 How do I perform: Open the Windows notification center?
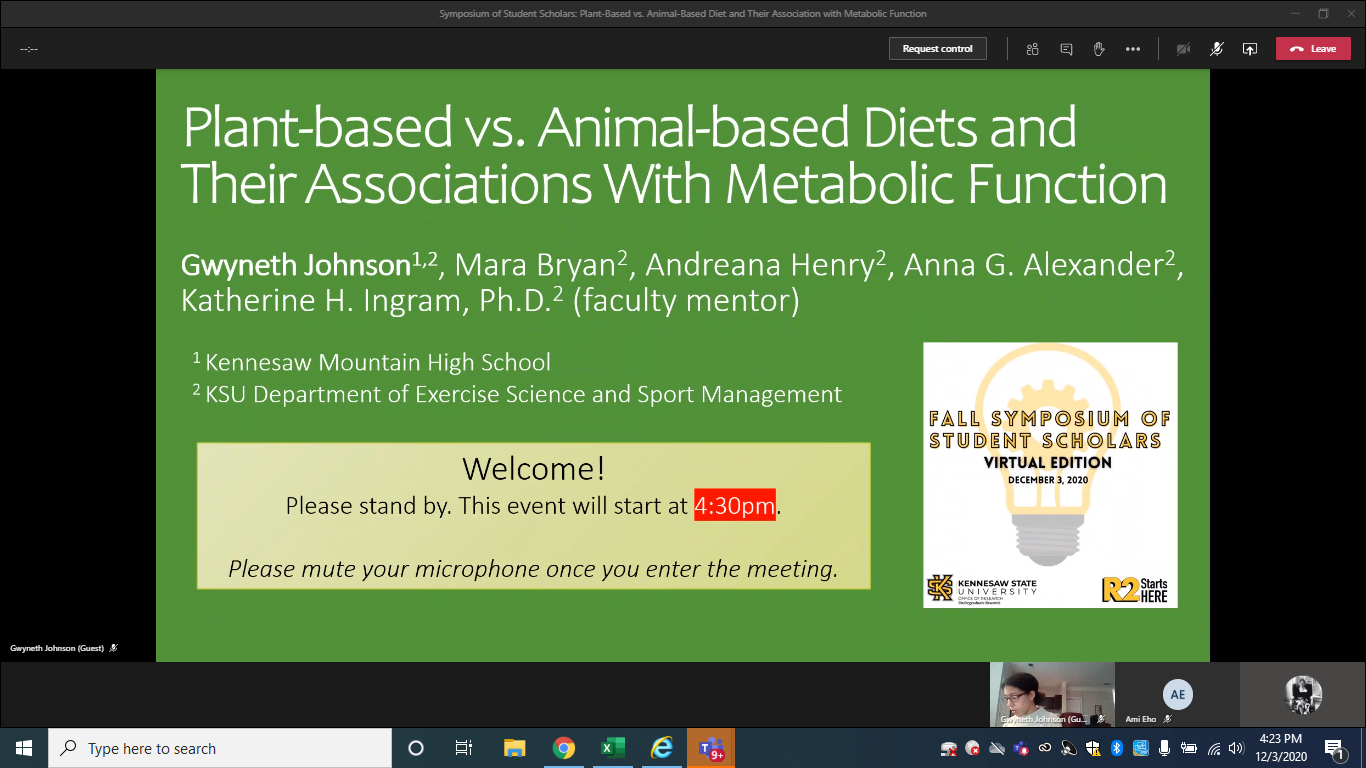coord(1334,748)
